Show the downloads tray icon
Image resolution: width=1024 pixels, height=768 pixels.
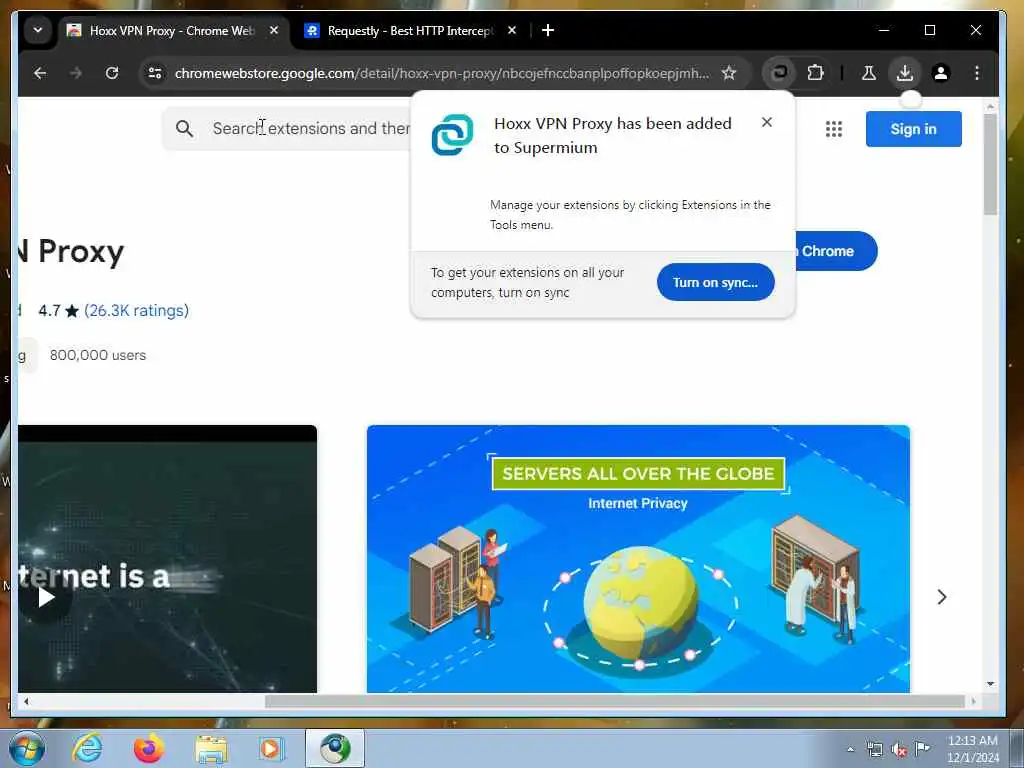tap(904, 73)
